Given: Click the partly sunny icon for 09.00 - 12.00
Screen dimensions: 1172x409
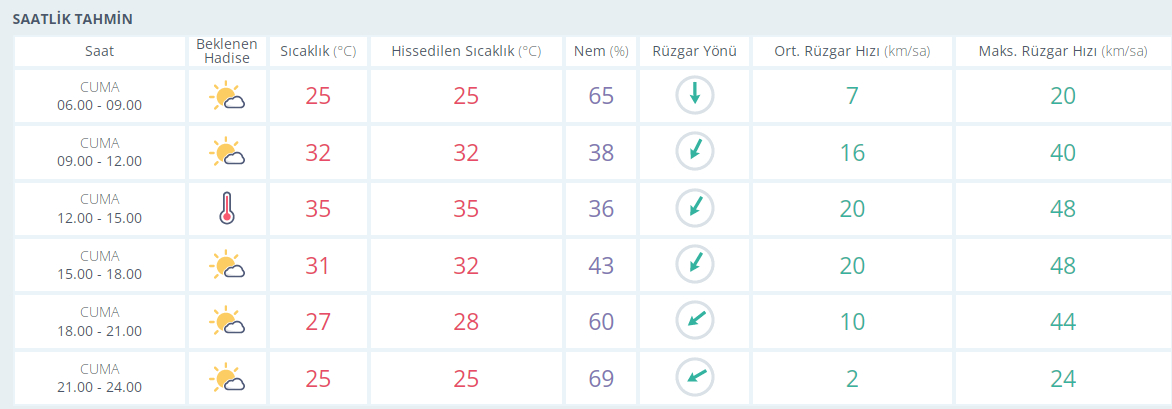Looking at the screenshot, I should pos(227,153).
